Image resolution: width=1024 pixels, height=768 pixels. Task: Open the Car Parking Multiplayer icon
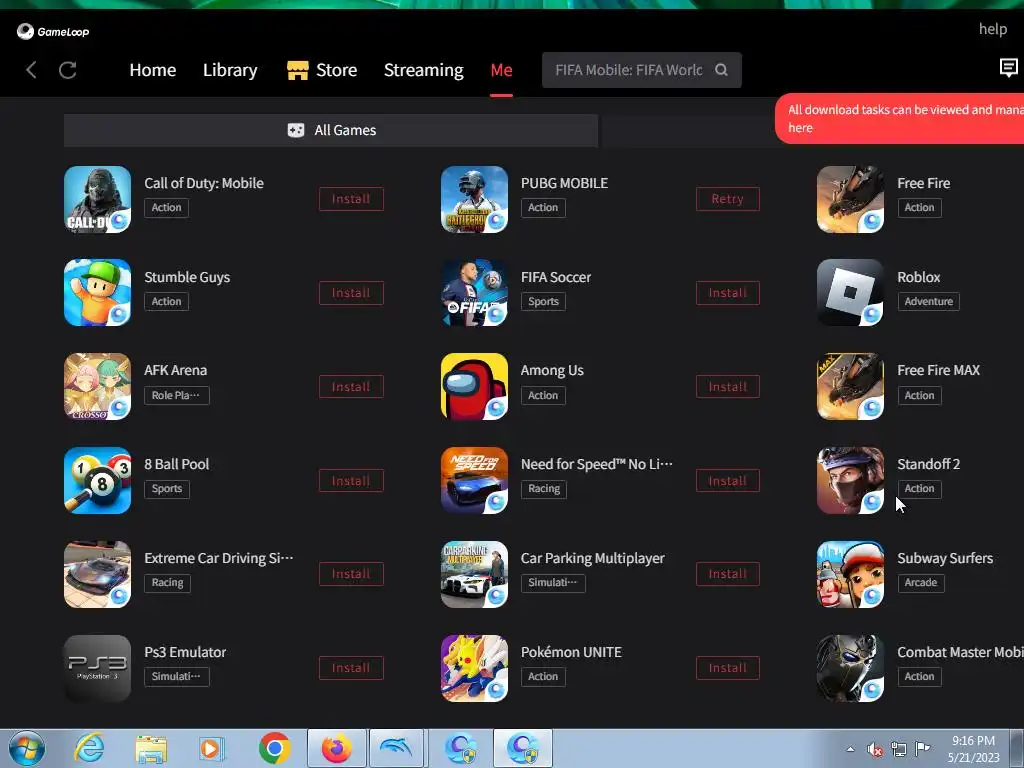point(474,575)
